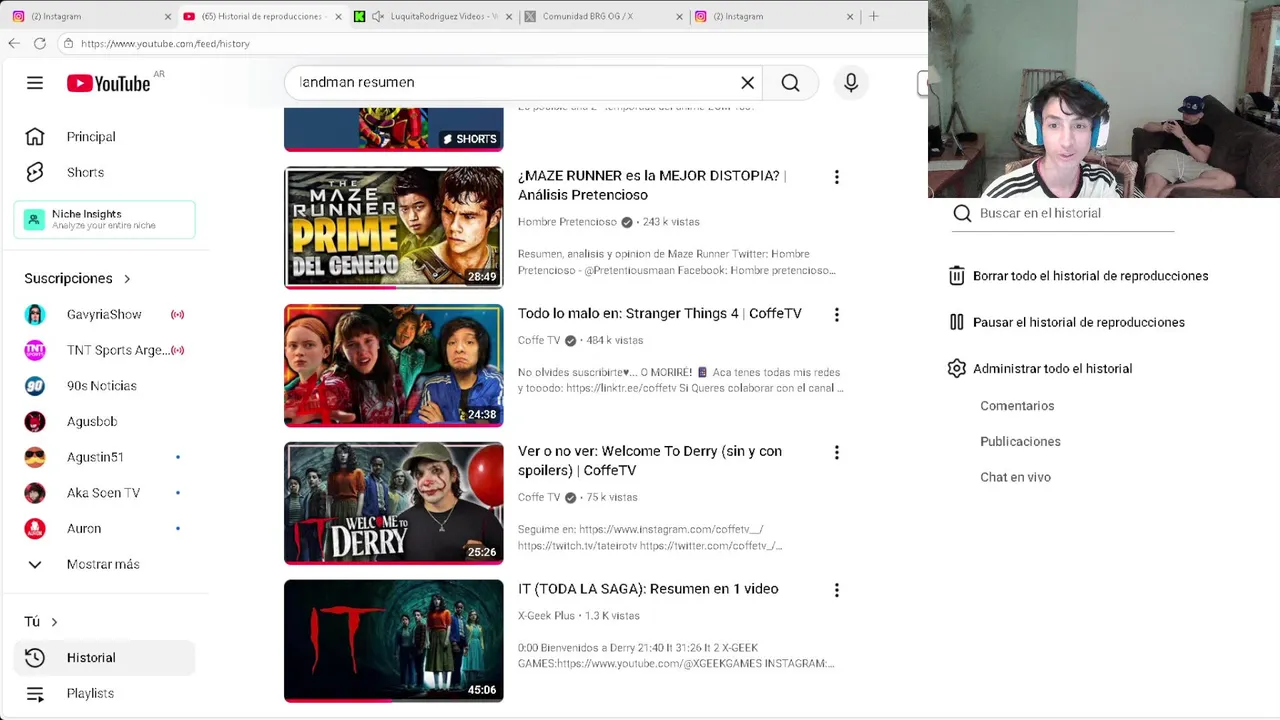Screen dimensions: 1280x720
Task: Activate voice search microphone
Action: [x=851, y=83]
